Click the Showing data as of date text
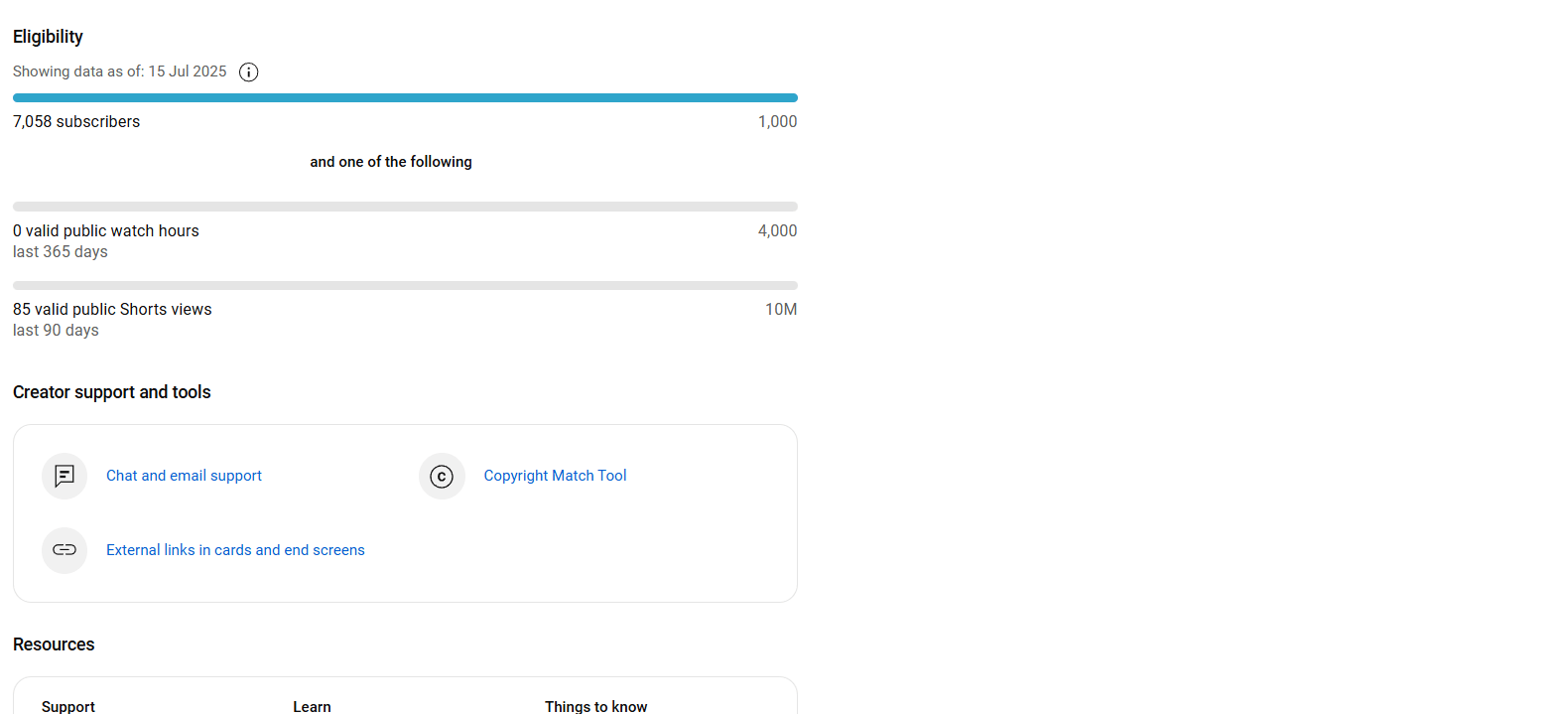The height and width of the screenshot is (714, 1568). tap(119, 71)
